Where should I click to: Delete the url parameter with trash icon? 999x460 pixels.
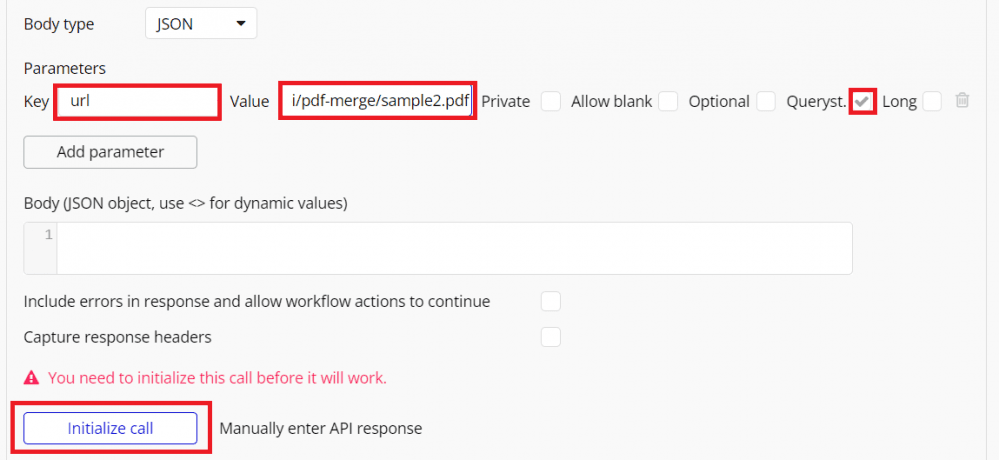pos(962,101)
